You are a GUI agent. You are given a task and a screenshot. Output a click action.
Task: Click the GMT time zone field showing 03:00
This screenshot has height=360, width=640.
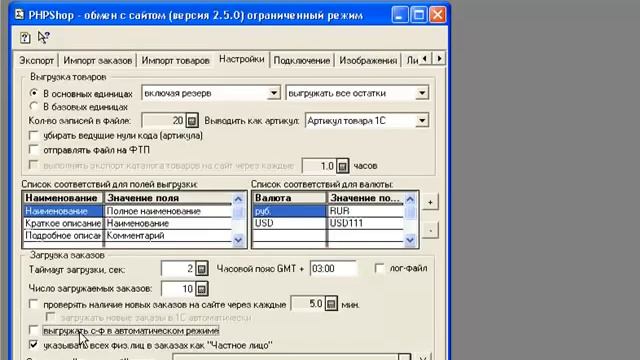pyautogui.click(x=333, y=269)
